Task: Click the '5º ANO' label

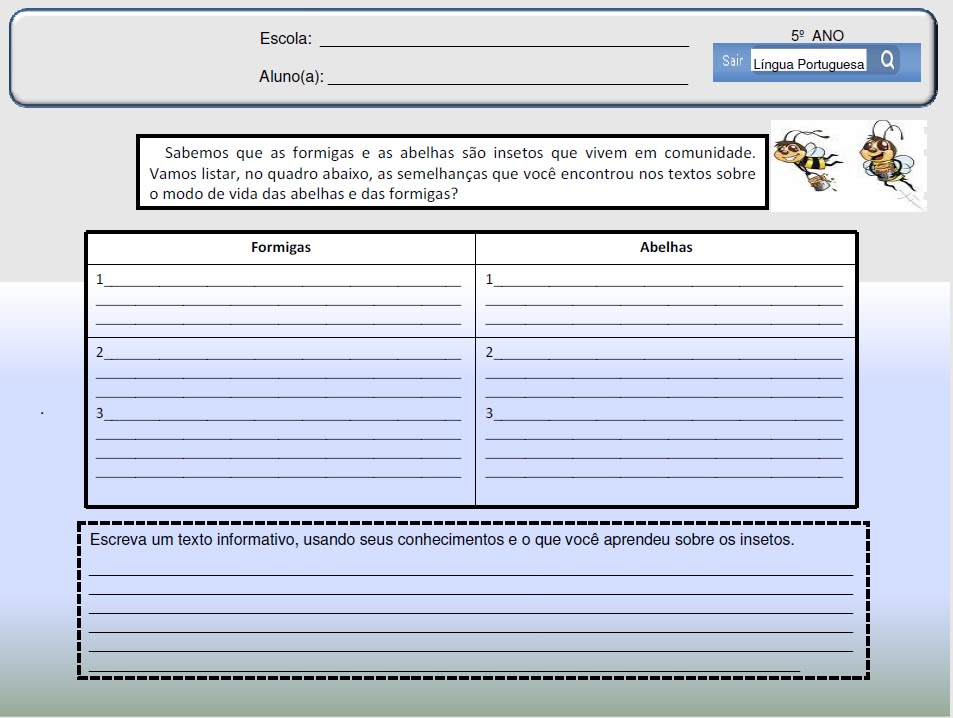Action: (x=817, y=36)
